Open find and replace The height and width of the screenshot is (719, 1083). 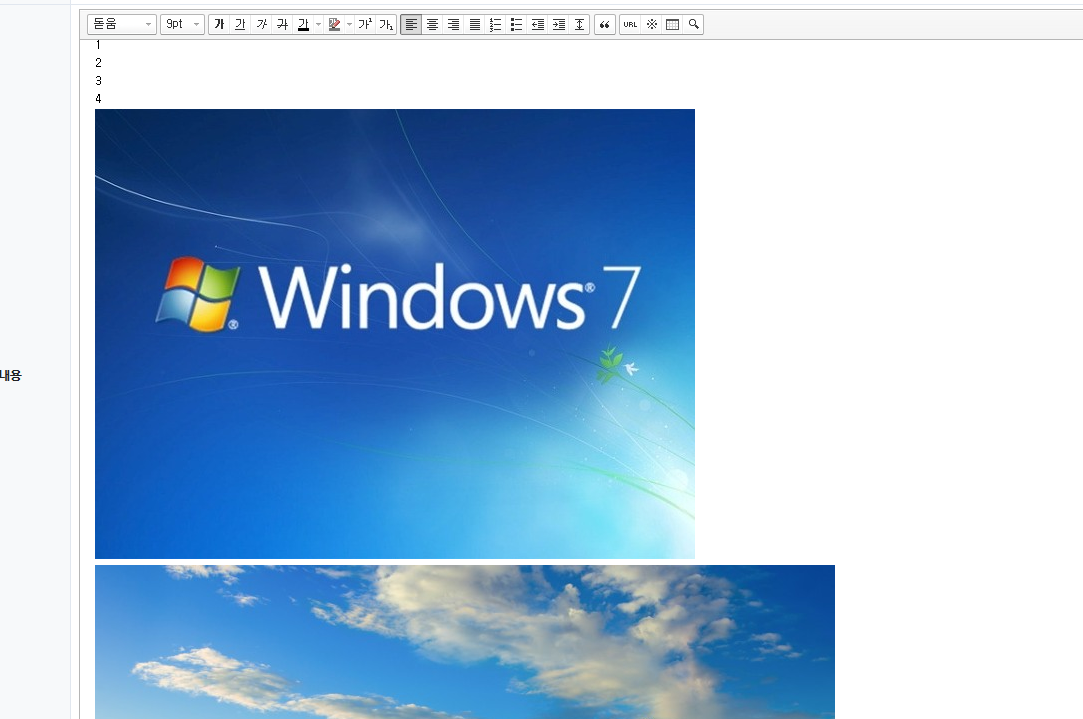click(693, 24)
